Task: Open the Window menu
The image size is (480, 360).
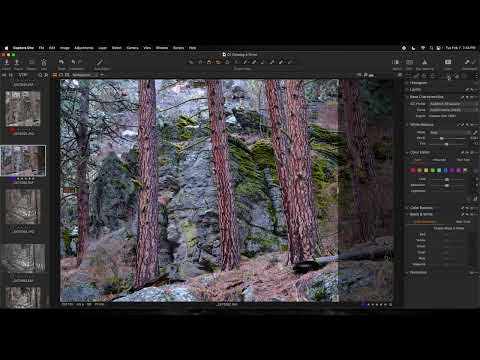Action: tap(162, 48)
